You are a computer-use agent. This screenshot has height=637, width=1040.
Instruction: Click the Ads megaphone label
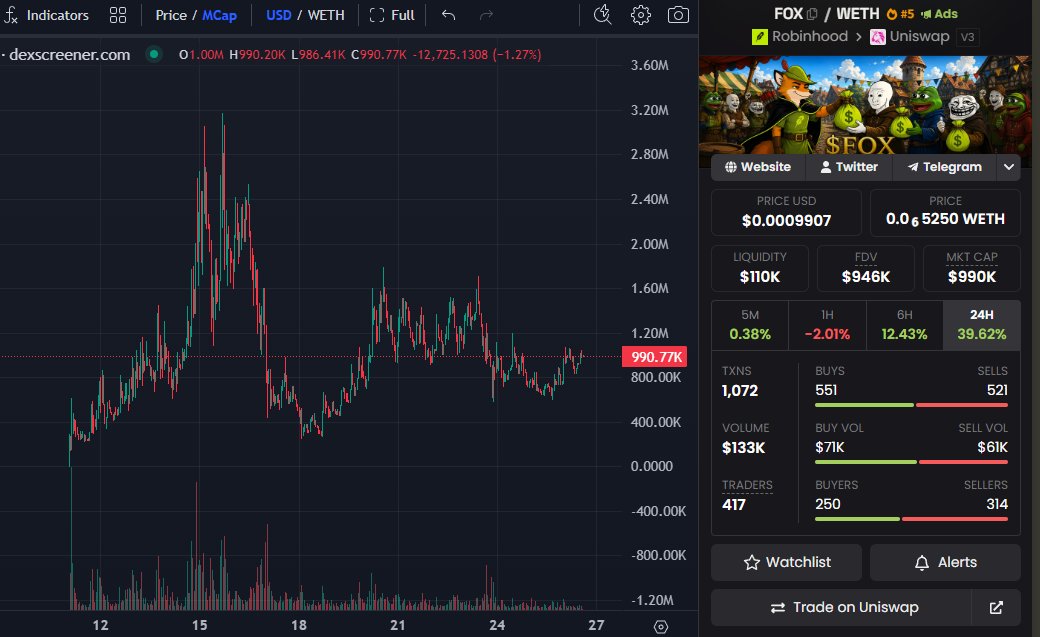click(x=939, y=14)
